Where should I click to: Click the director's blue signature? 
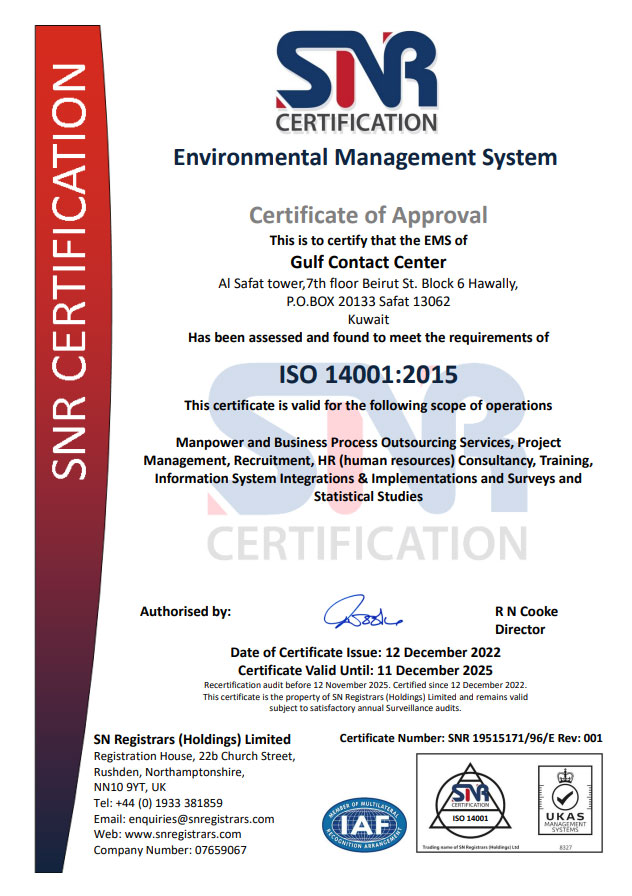pos(362,612)
